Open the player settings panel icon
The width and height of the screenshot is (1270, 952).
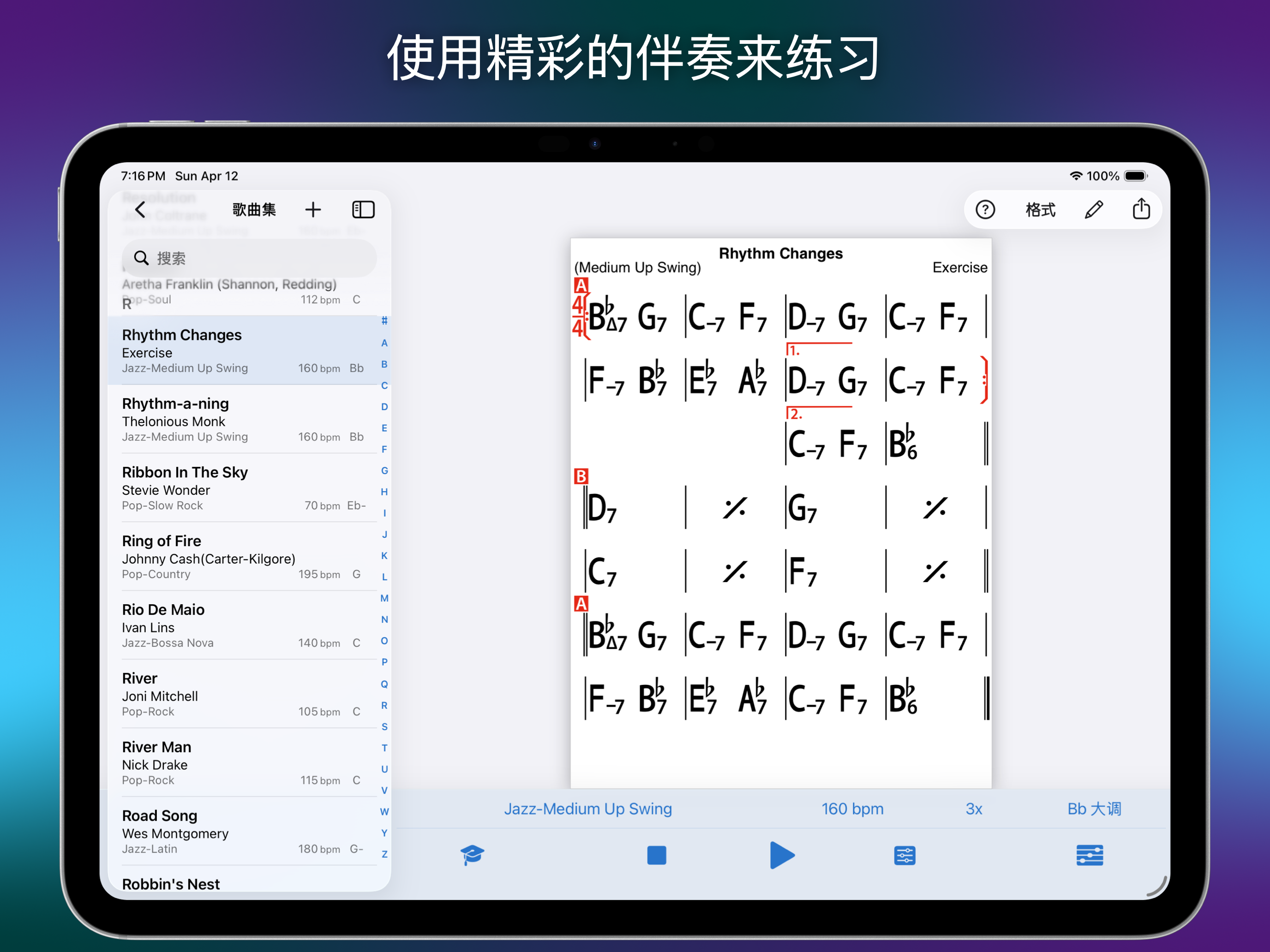point(1089,855)
